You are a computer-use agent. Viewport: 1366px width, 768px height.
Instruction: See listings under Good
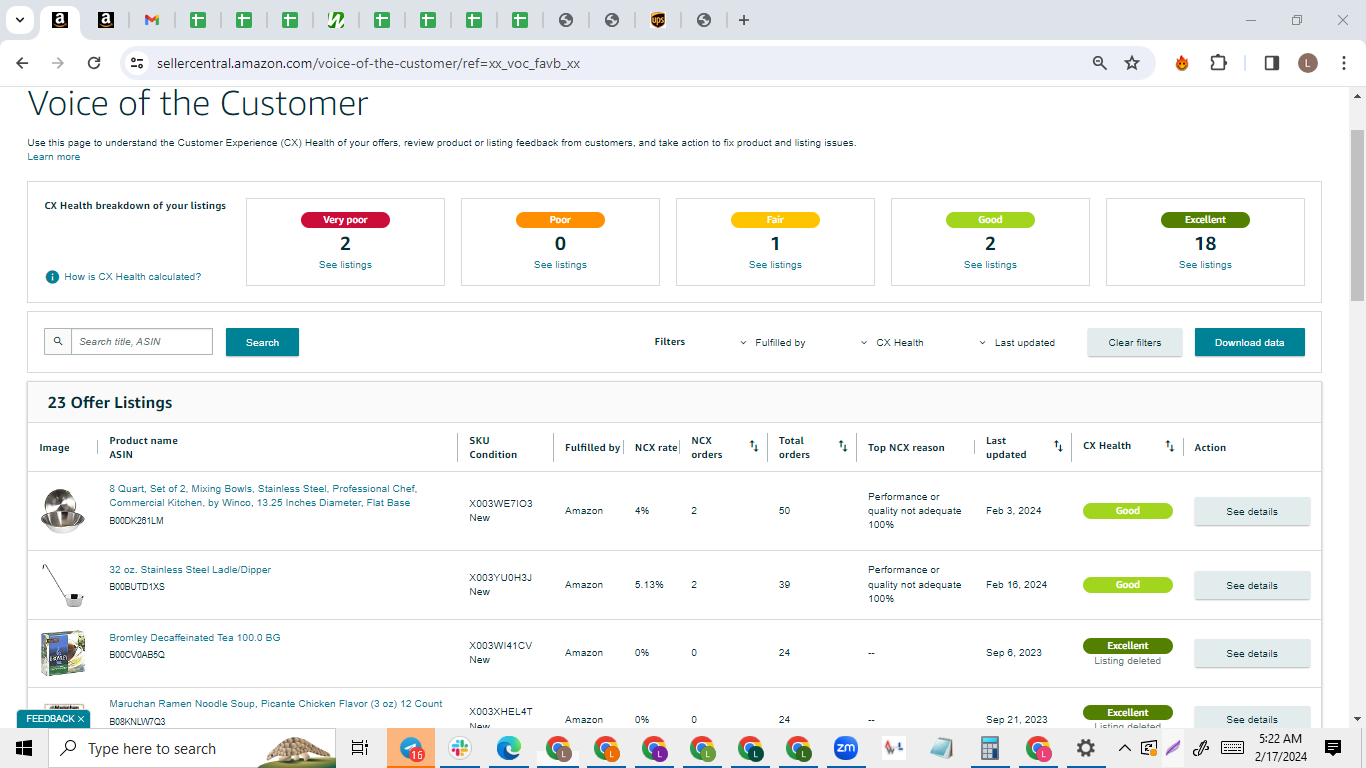pos(990,265)
